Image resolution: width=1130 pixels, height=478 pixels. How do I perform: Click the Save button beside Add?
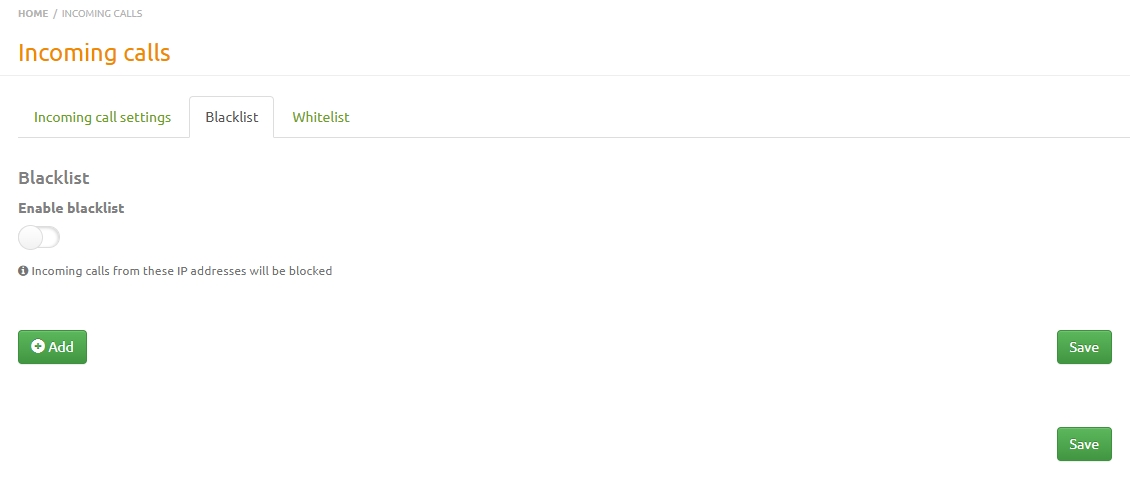1084,347
